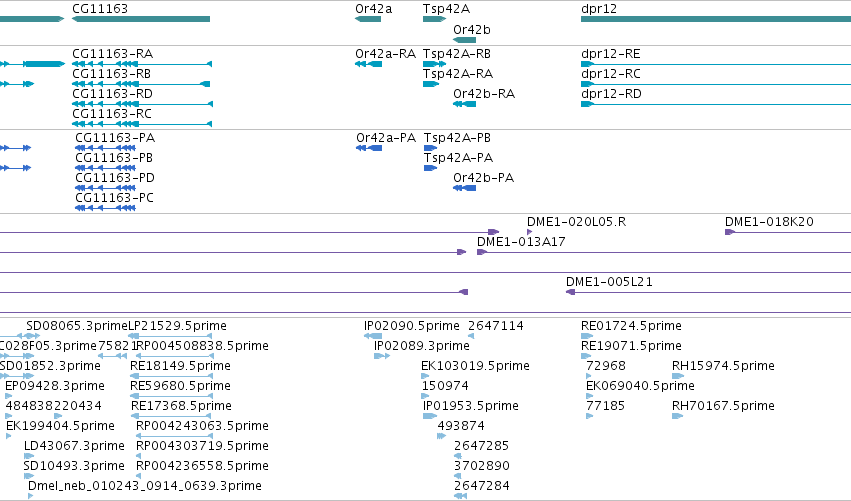Click protein CG11163-PD label
This screenshot has width=851, height=501.
pos(115,178)
